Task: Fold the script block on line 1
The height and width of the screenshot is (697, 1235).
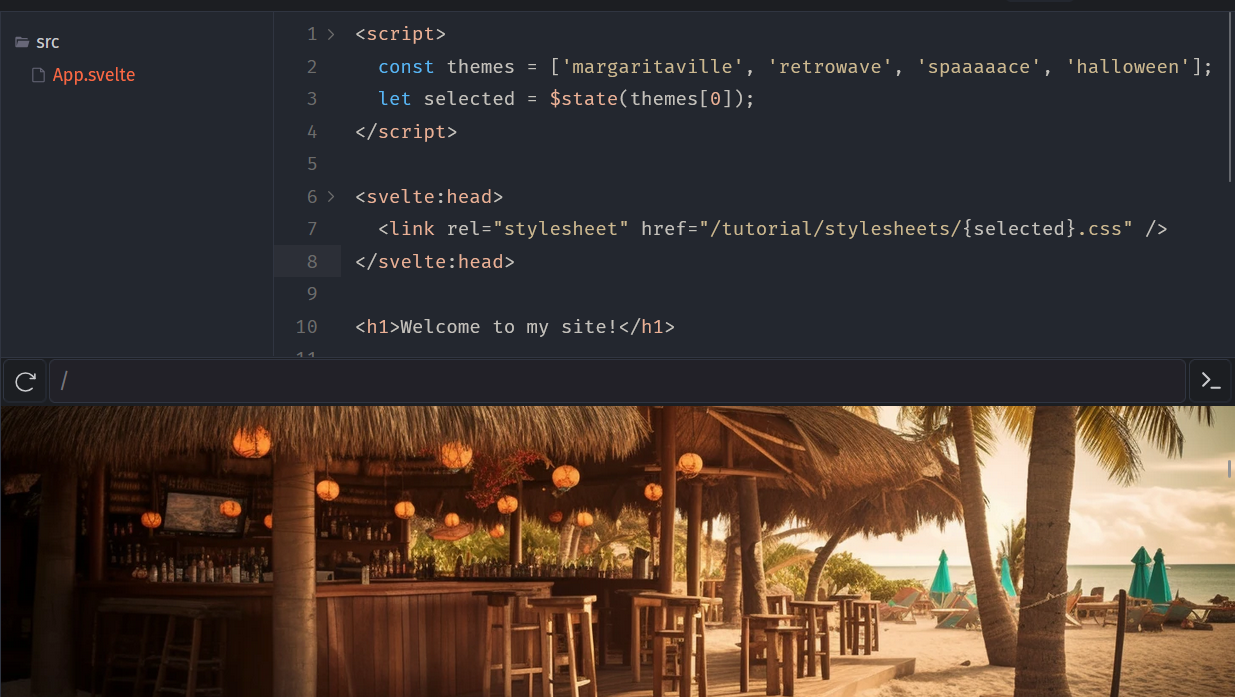Action: 332,34
